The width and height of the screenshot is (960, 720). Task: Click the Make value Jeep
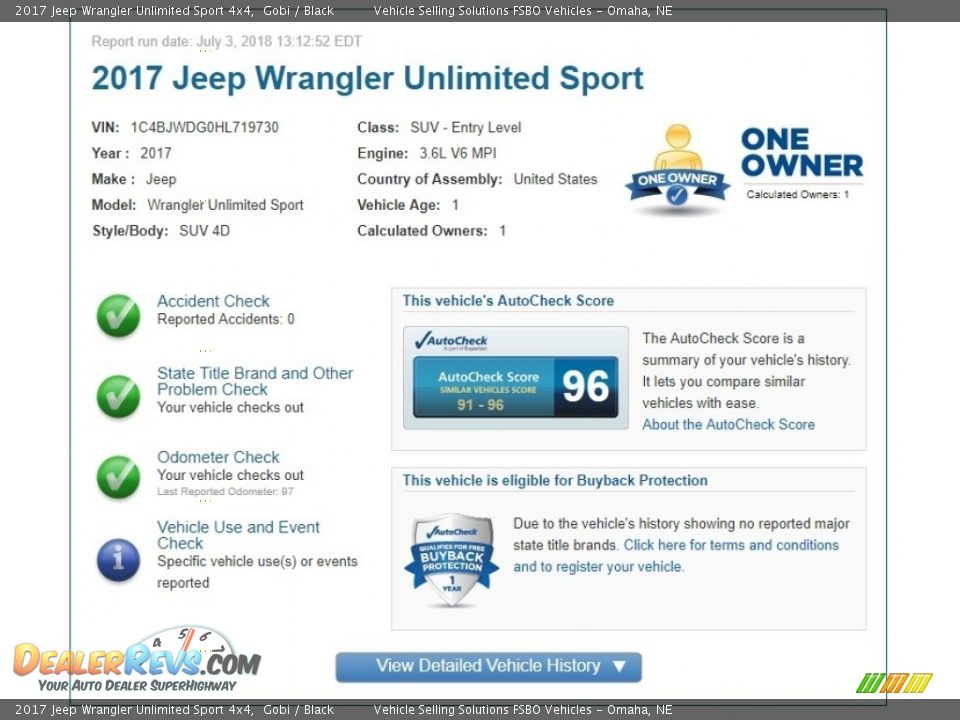coord(161,179)
